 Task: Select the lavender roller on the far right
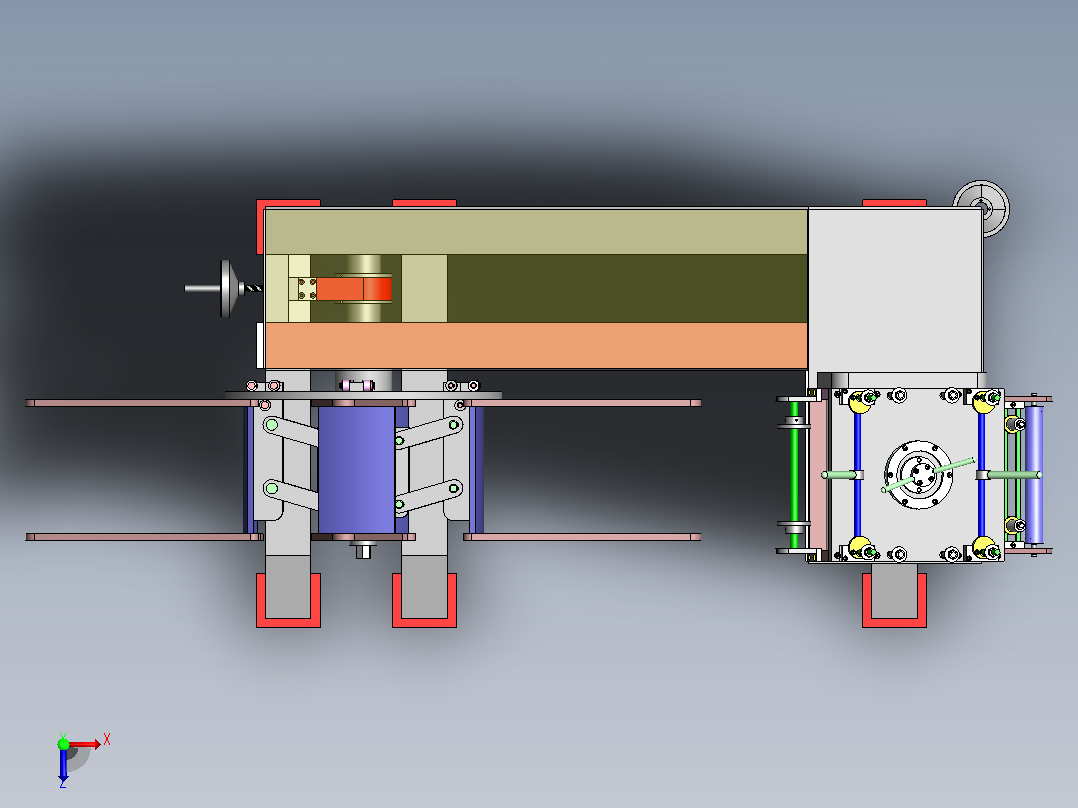point(1033,474)
